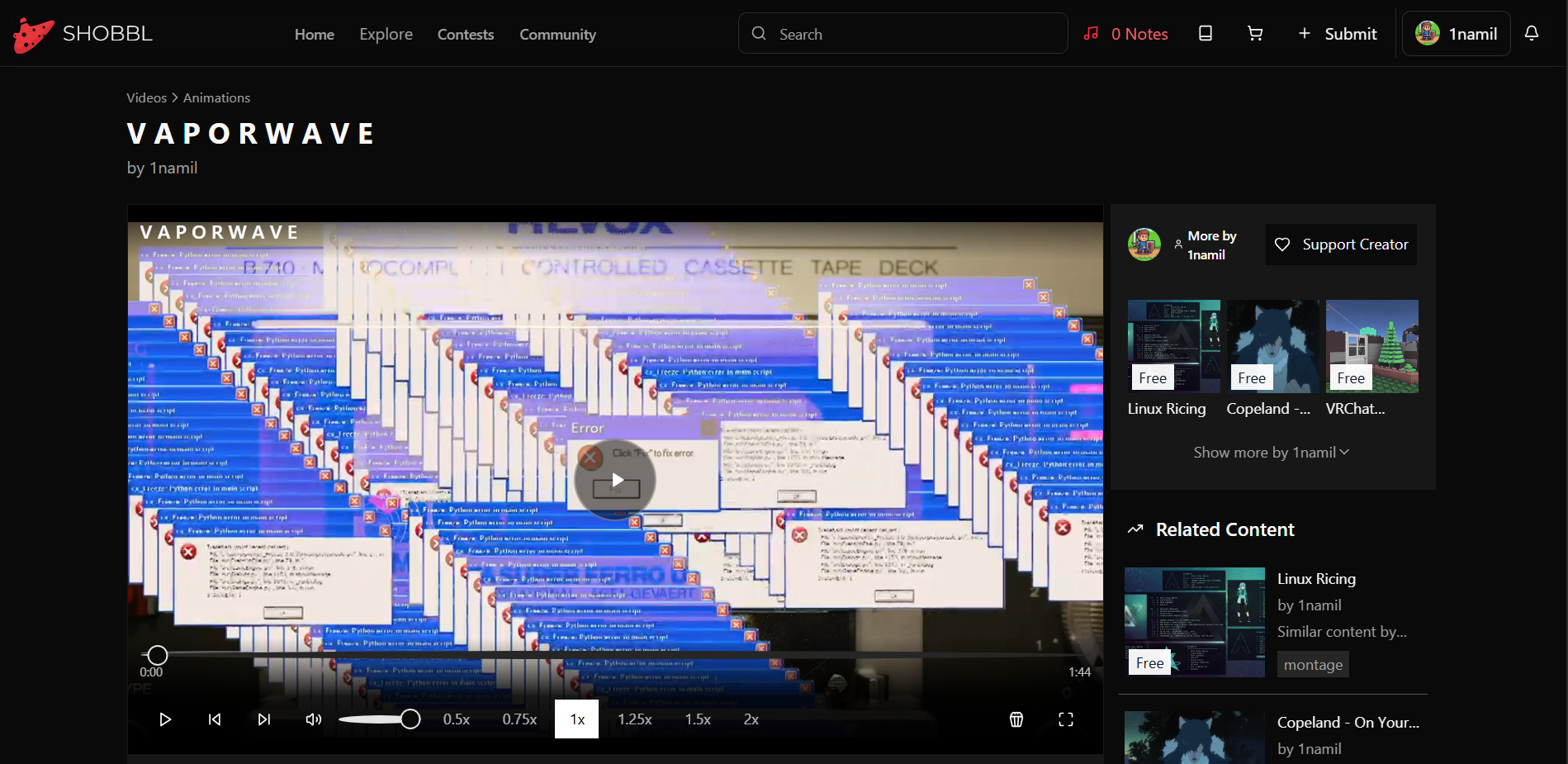Image resolution: width=1568 pixels, height=764 pixels.
Task: Open the 1namil profile menu
Action: [x=1457, y=34]
